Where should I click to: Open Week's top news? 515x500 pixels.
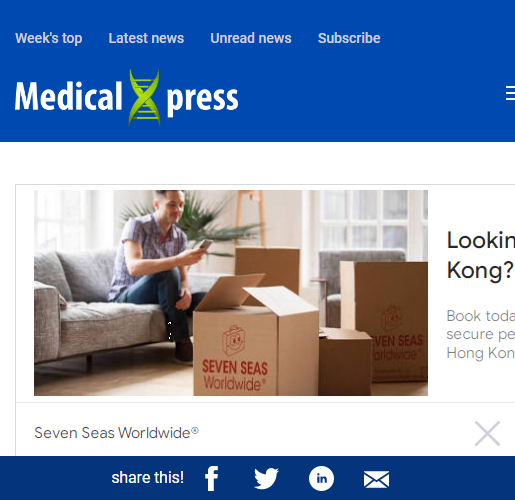coord(49,38)
